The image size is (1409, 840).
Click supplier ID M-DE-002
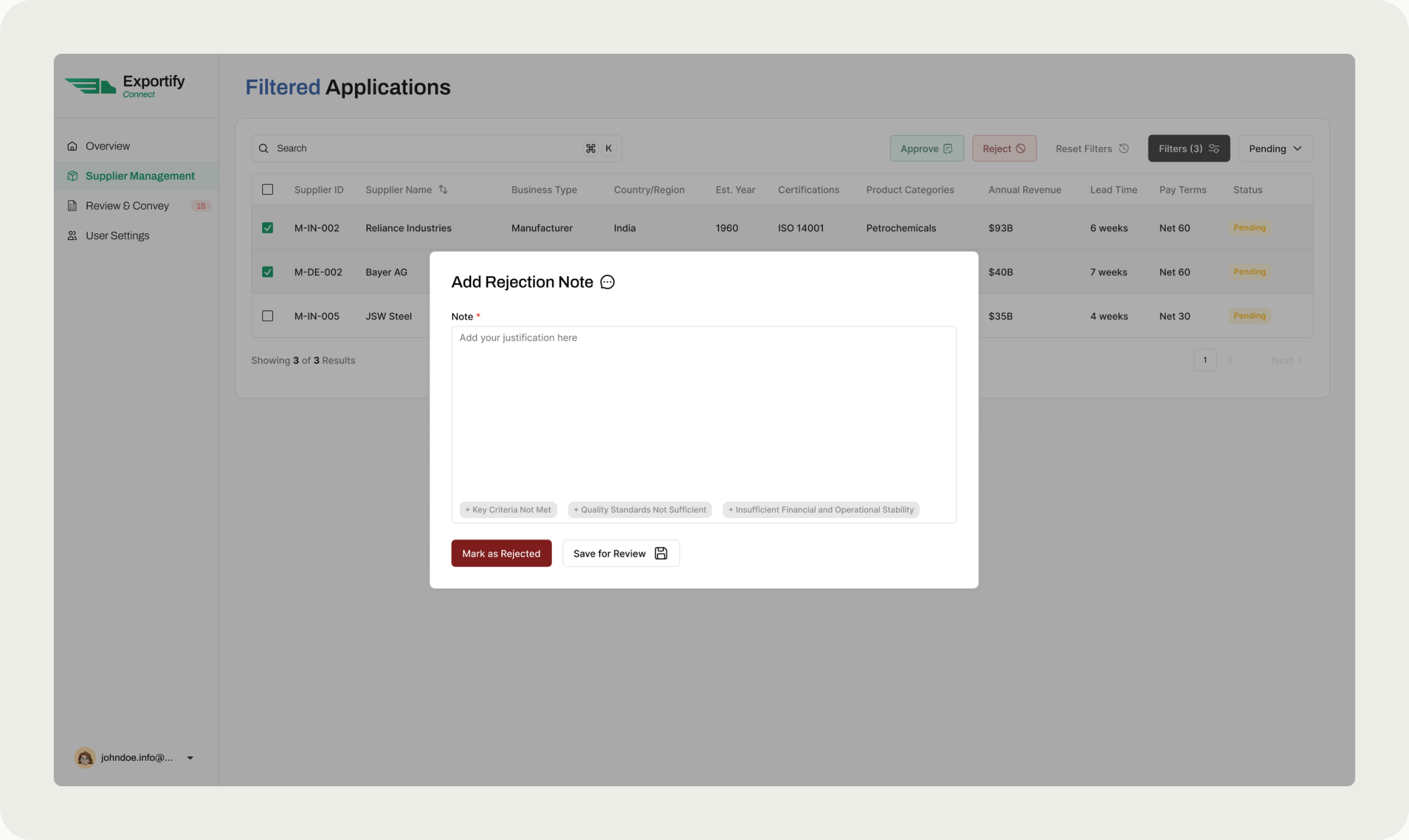pyautogui.click(x=318, y=272)
